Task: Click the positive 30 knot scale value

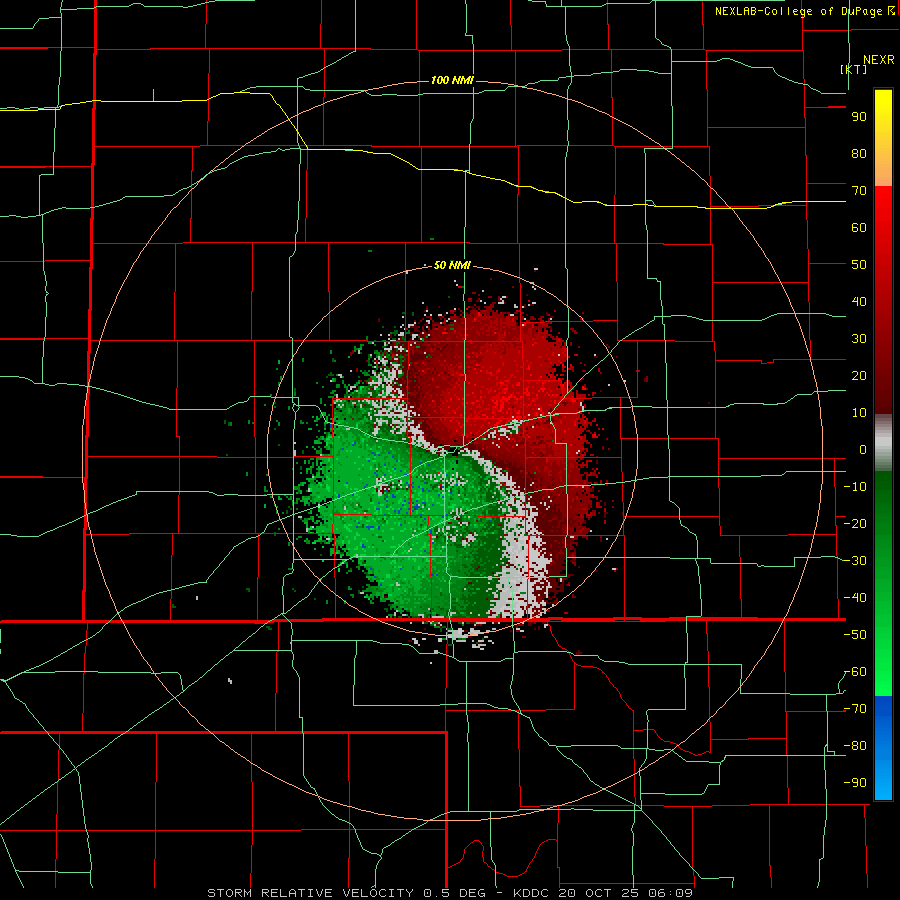Action: coord(859,339)
